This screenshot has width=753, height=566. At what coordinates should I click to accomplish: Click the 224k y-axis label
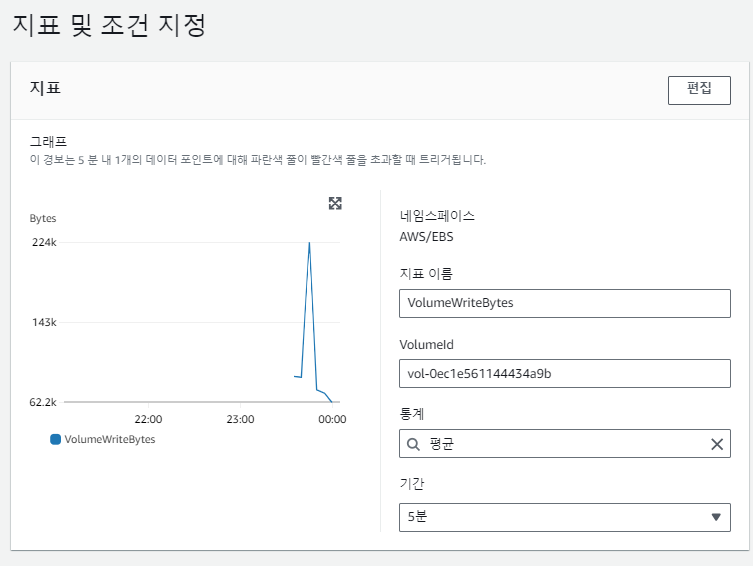point(43,242)
